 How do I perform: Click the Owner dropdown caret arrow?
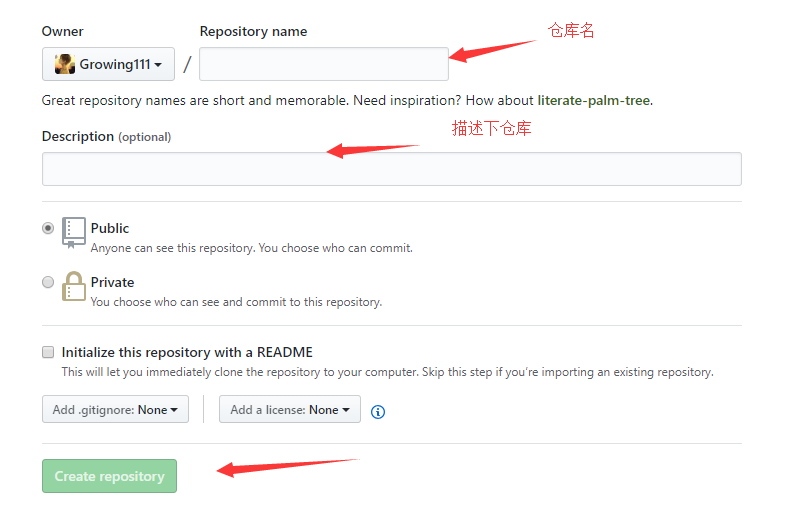[x=158, y=65]
